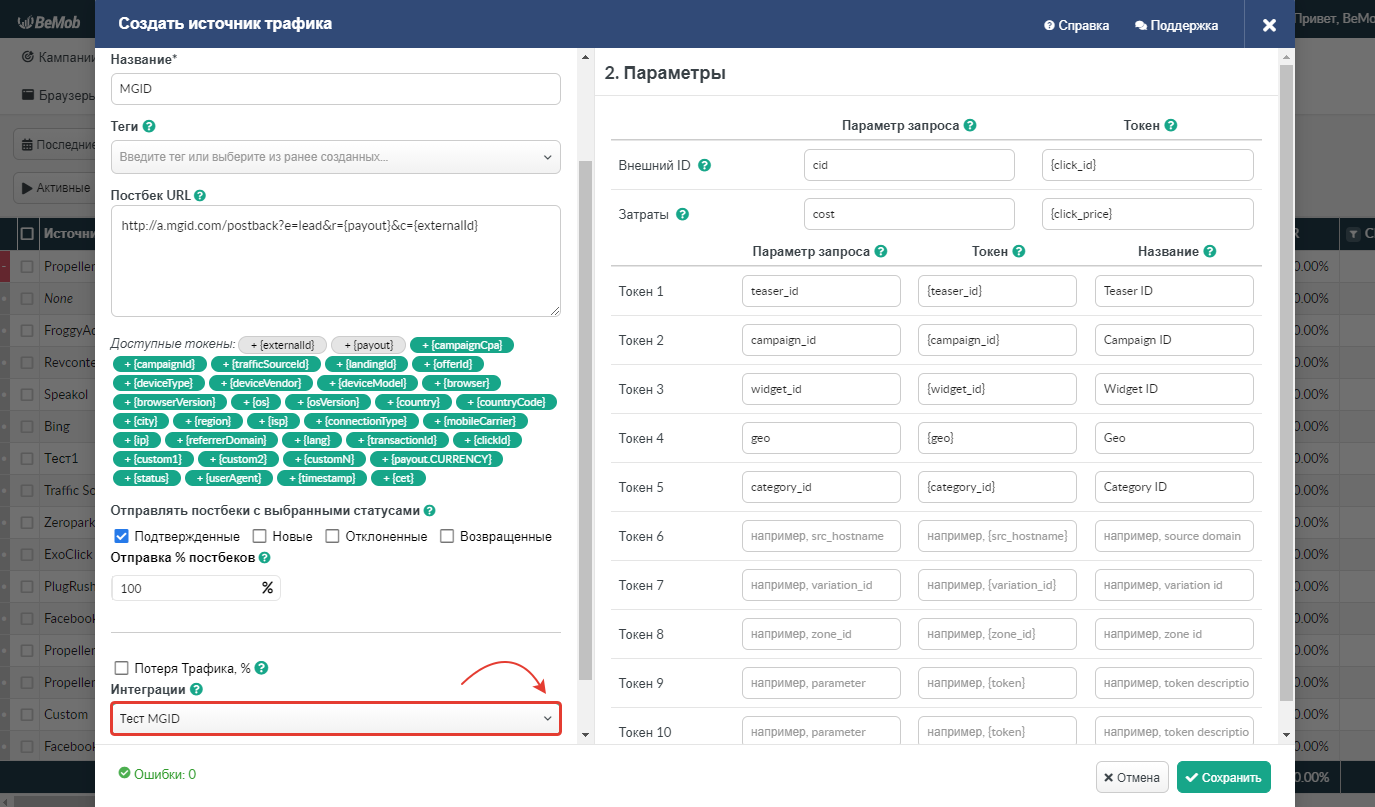Click the Постбек URL text area
Image resolution: width=1375 pixels, height=807 pixels.
[x=336, y=261]
